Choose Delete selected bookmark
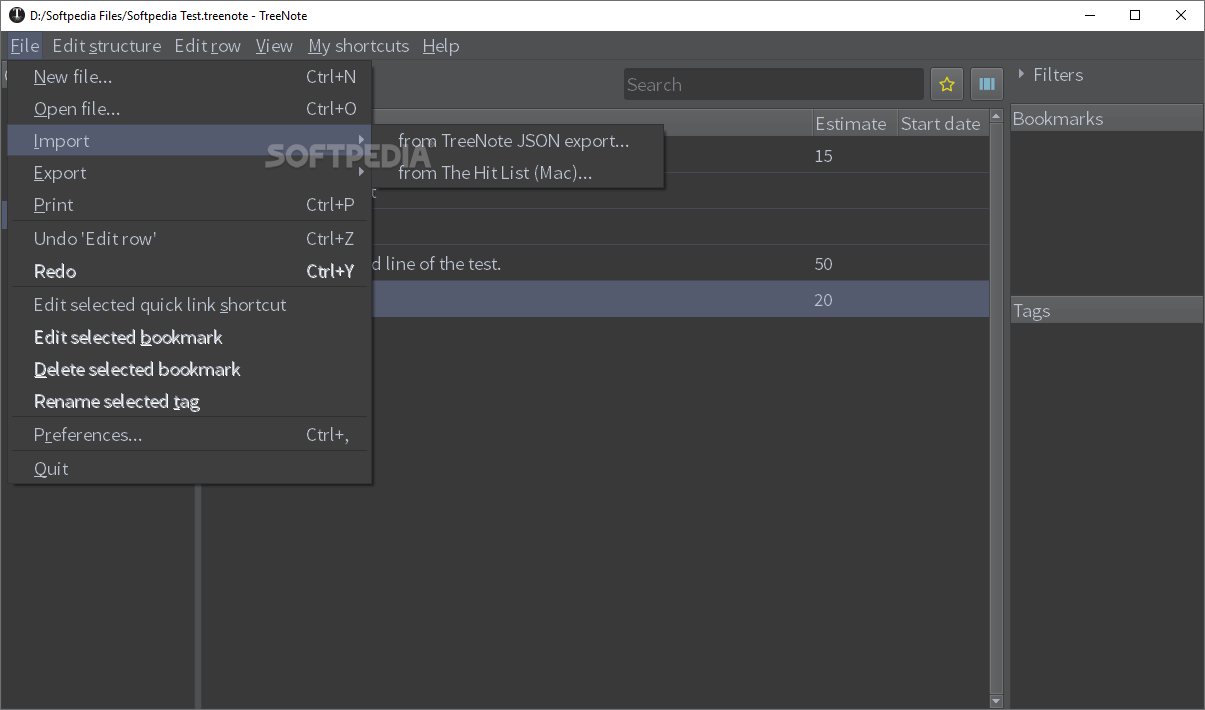The image size is (1205, 710). pos(190,369)
